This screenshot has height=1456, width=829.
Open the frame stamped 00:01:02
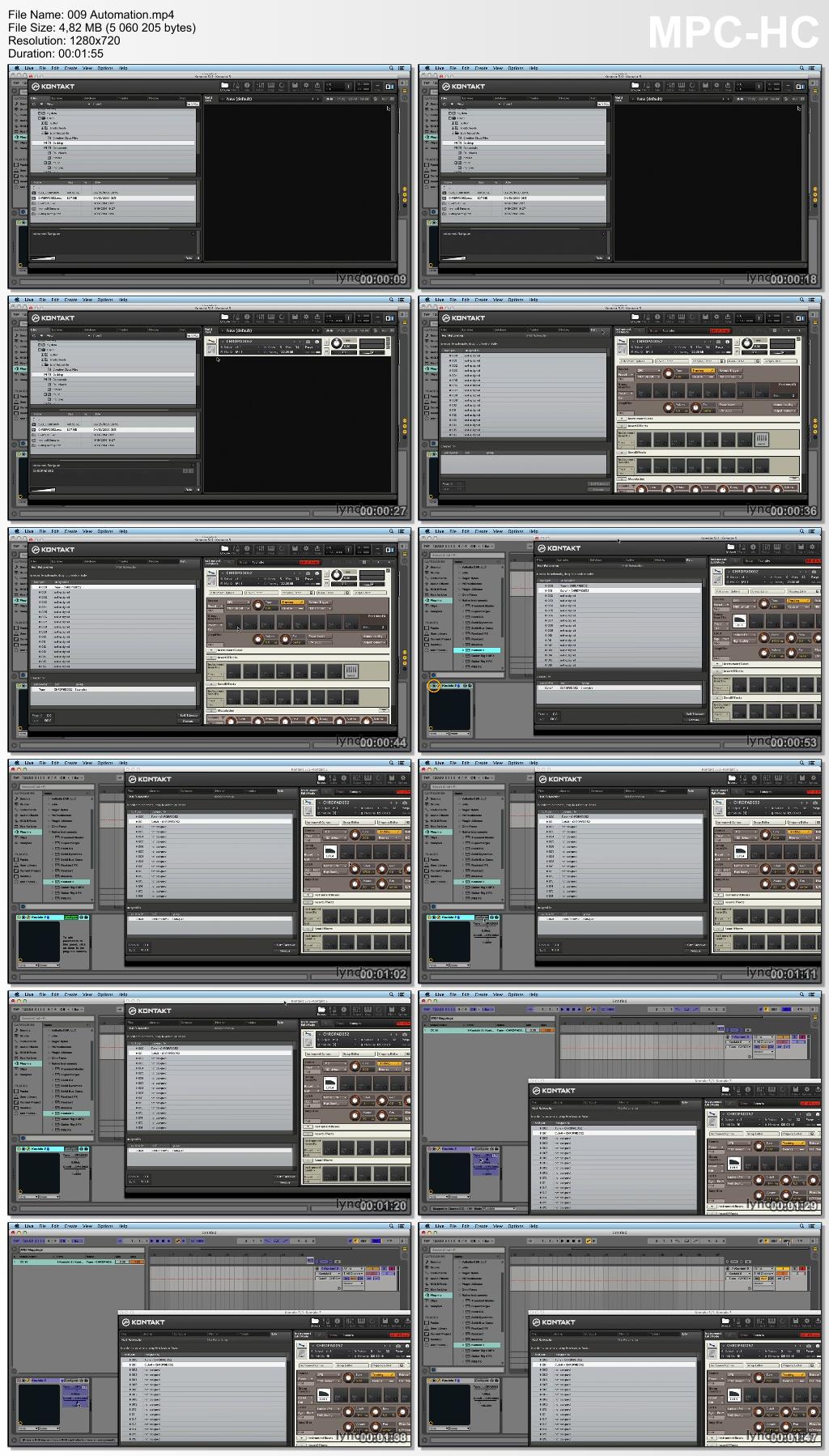210,871
